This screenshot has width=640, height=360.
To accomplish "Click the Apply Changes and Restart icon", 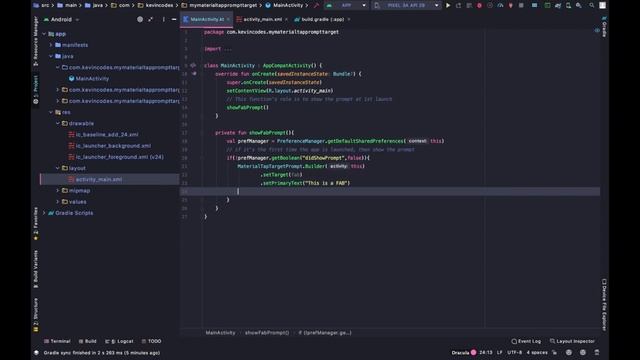I will point(458,5).
